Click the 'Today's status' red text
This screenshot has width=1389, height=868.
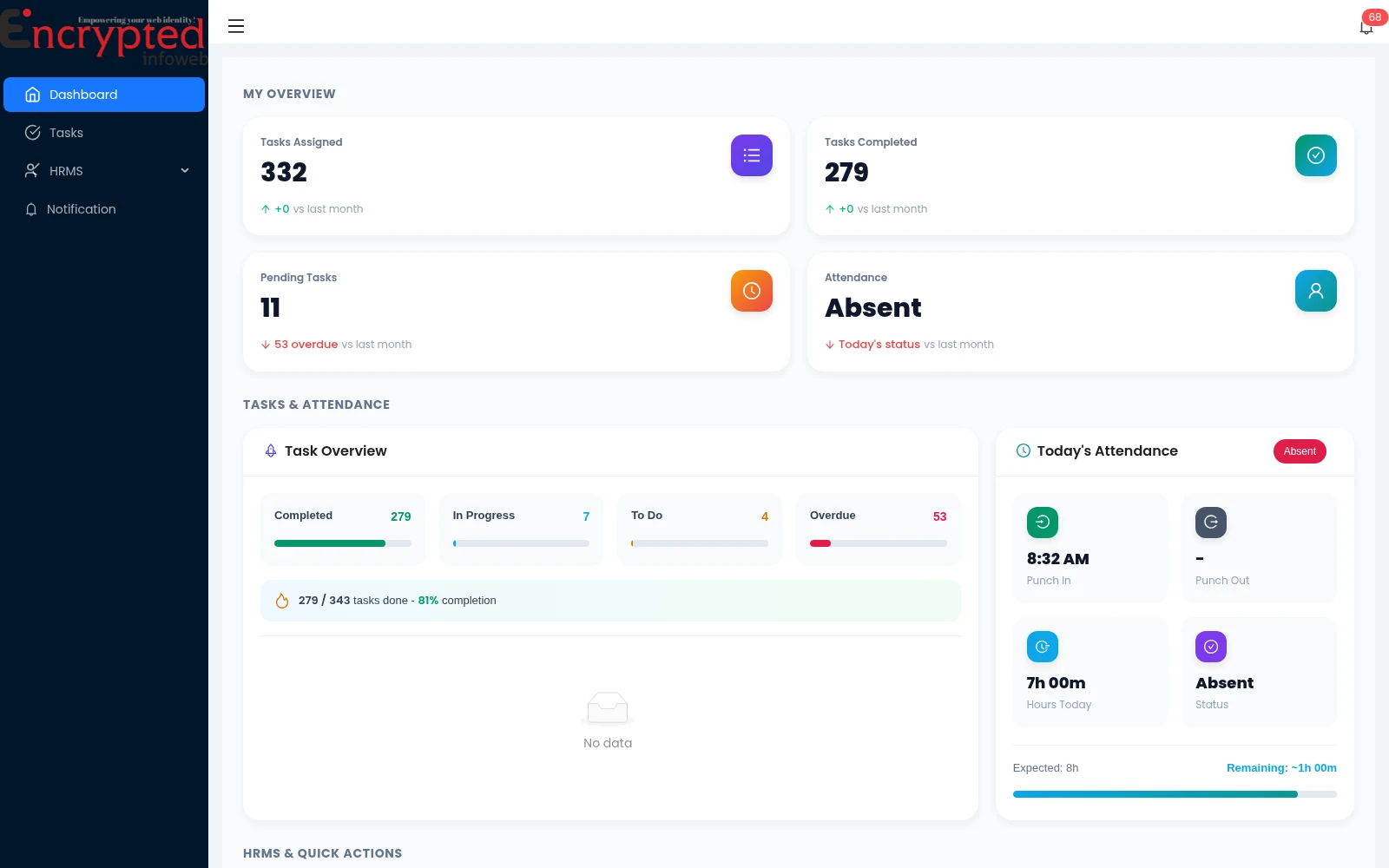pos(879,345)
